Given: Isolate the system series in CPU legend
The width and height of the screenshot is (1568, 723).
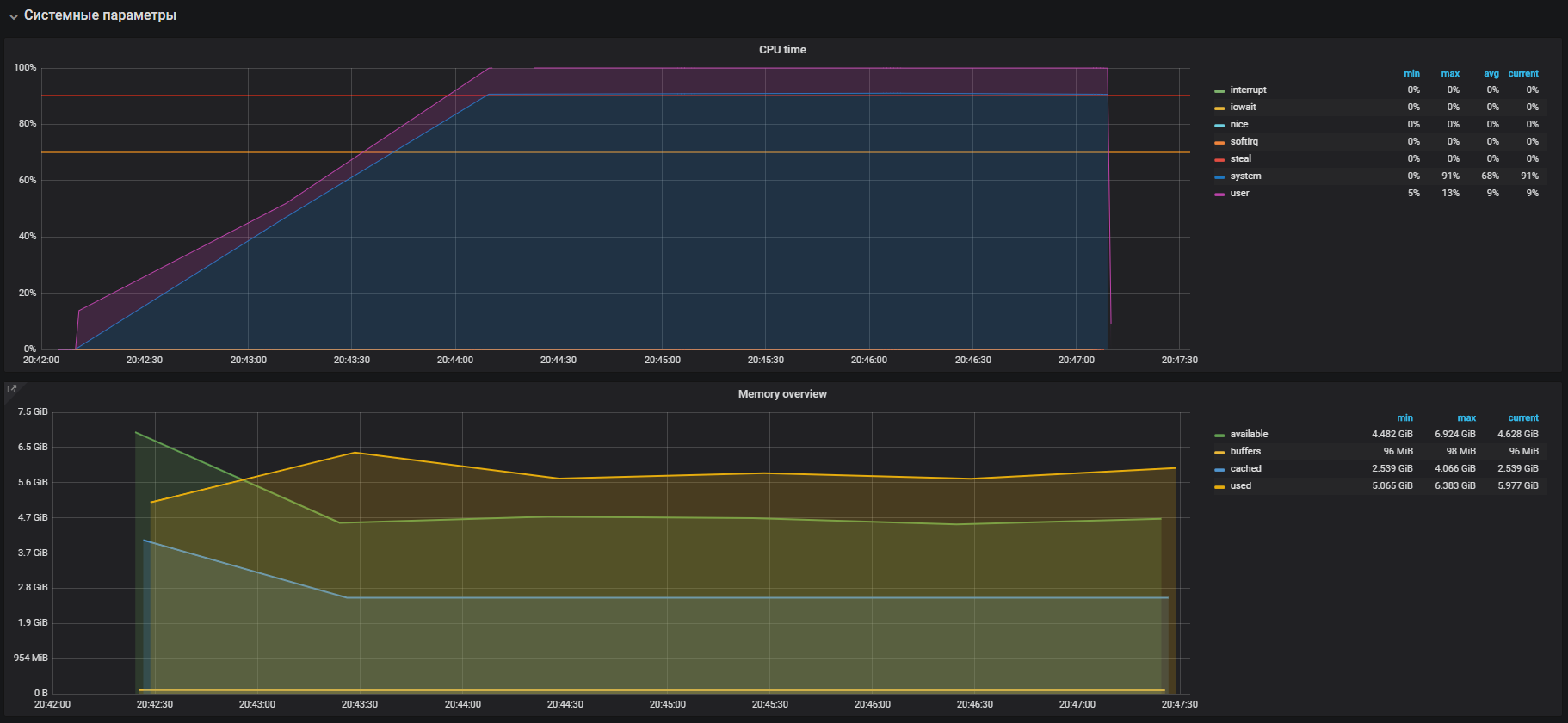Looking at the screenshot, I should [x=1245, y=176].
